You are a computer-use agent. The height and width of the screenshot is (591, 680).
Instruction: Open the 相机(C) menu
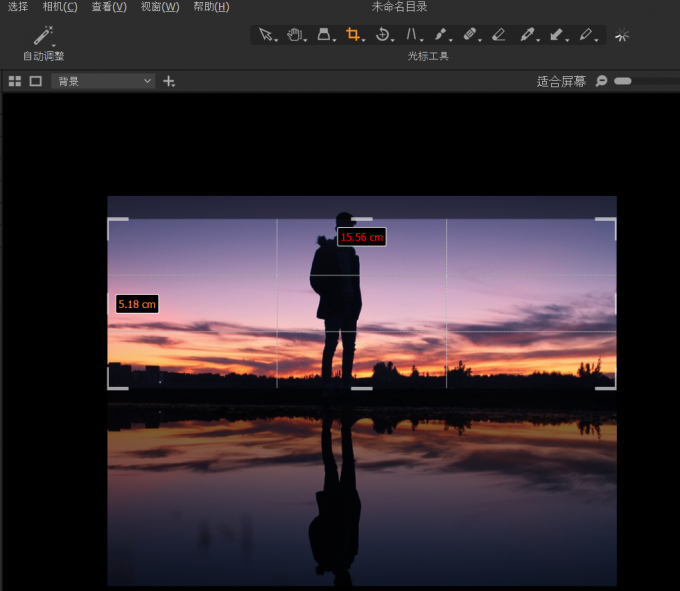point(60,7)
